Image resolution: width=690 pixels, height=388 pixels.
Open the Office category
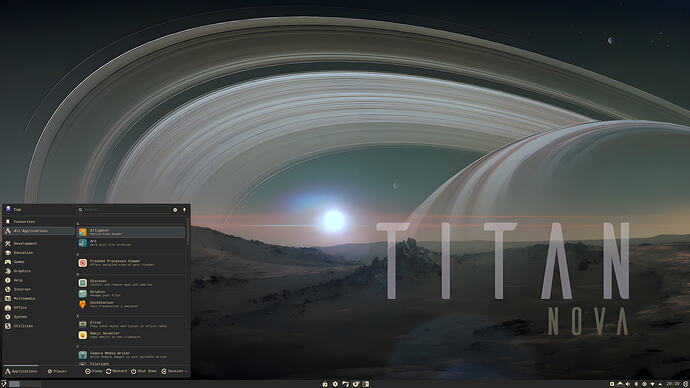pos(39,307)
